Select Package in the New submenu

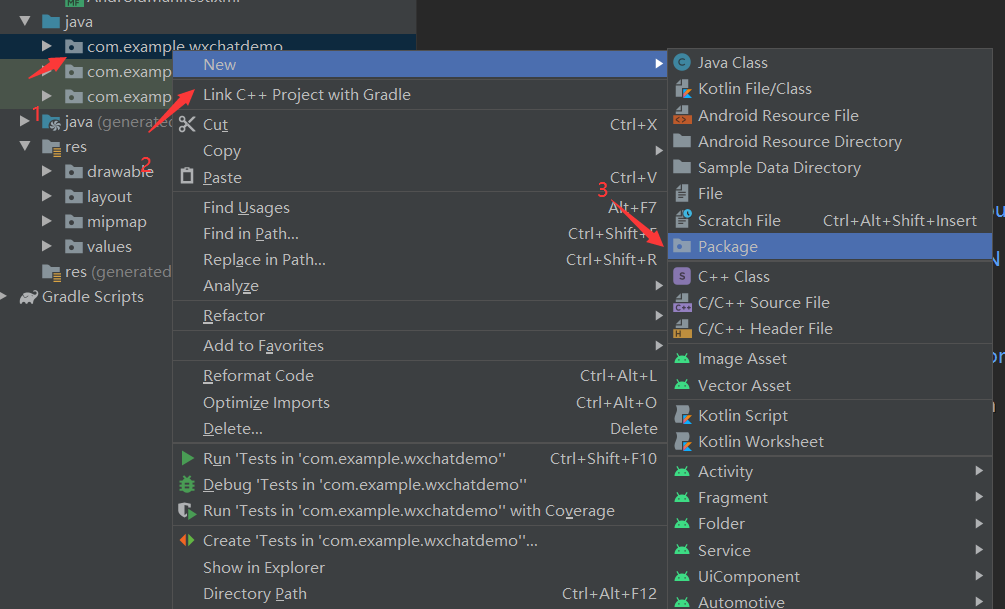830,246
